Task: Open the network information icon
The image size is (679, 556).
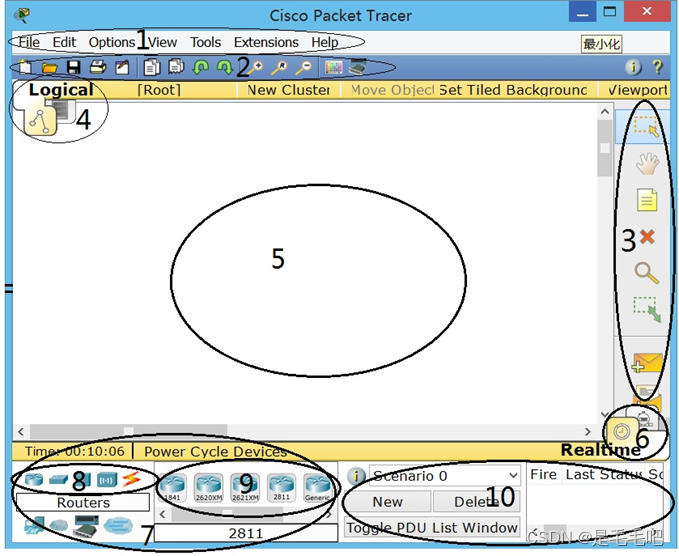Action: [633, 67]
